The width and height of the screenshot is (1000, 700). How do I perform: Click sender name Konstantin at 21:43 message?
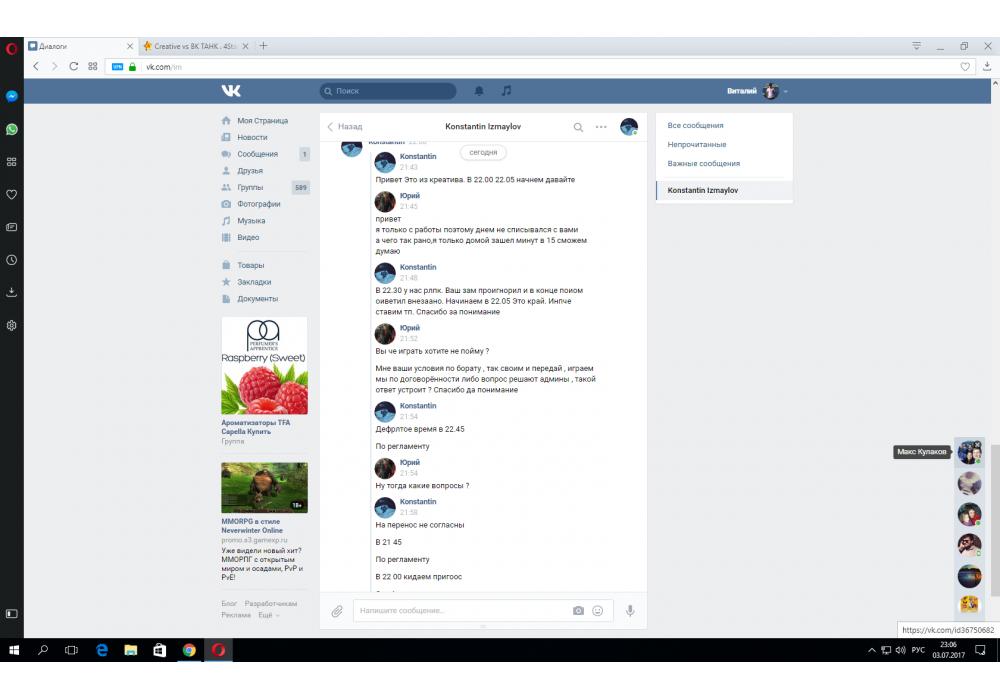[x=418, y=157]
